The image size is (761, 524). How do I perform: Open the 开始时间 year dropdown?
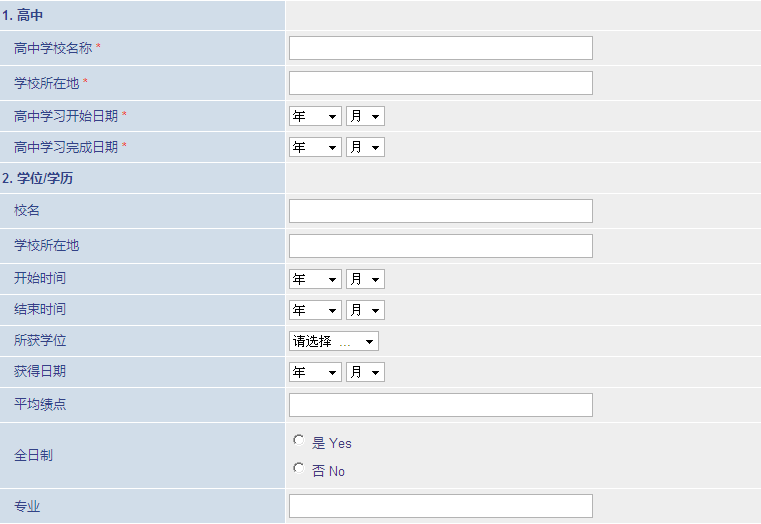(x=315, y=279)
